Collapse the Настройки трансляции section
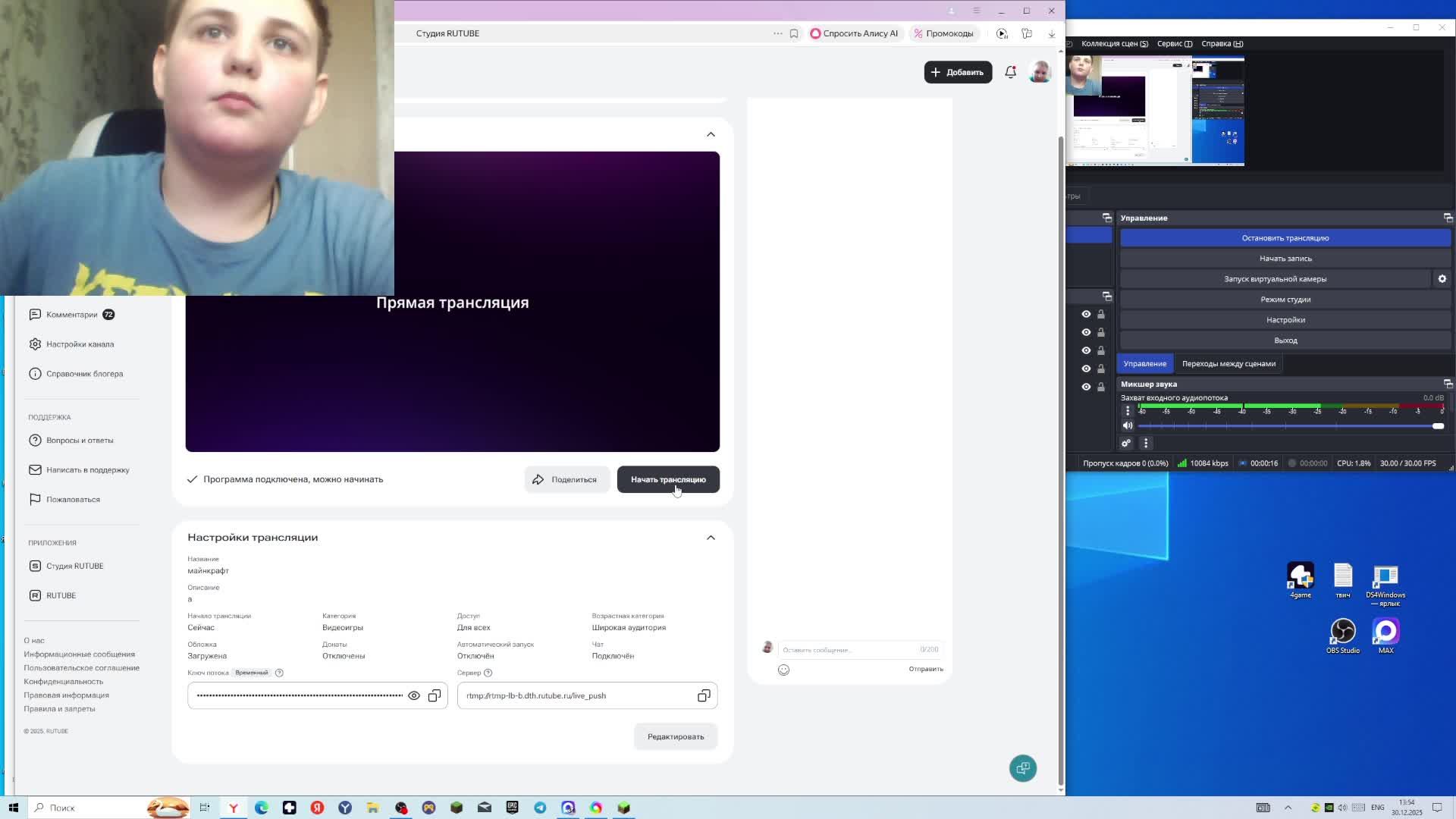The width and height of the screenshot is (1456, 819). (x=711, y=538)
